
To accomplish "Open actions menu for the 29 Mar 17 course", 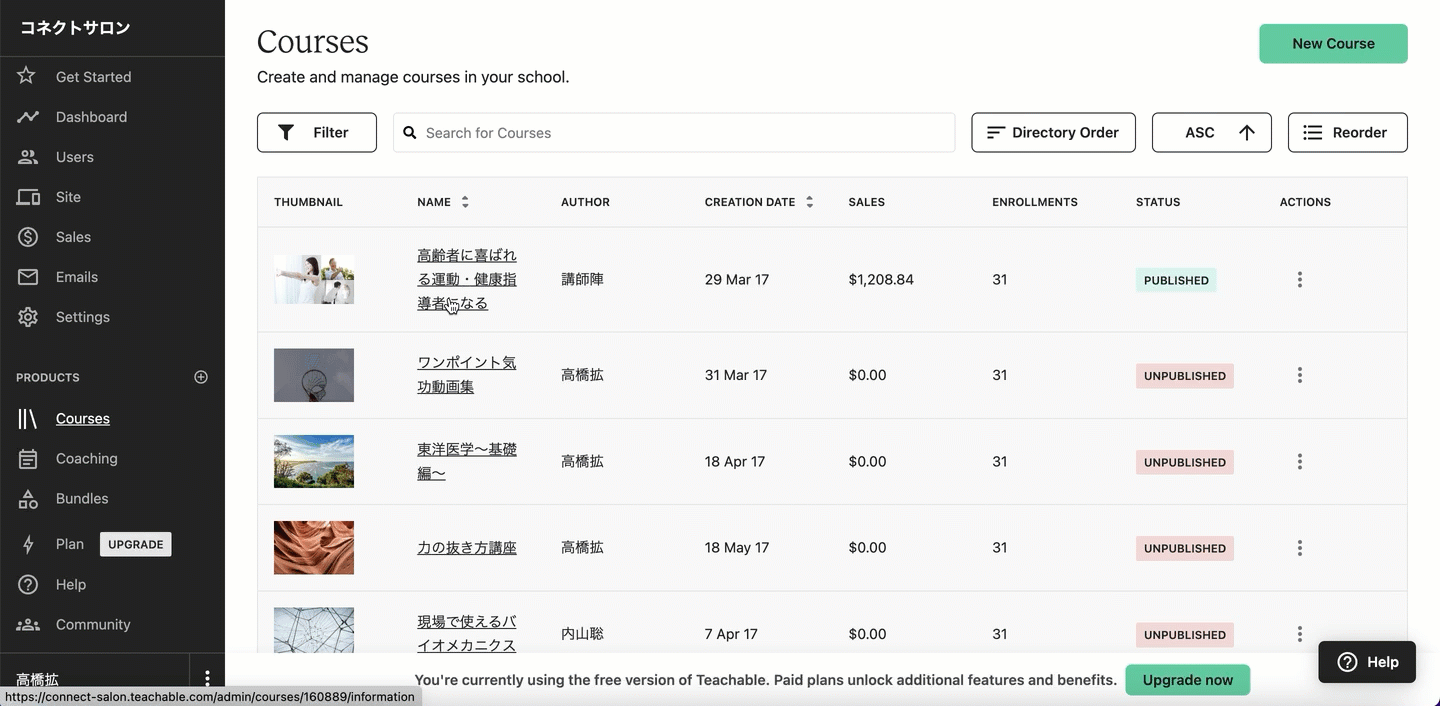I will click(1299, 280).
